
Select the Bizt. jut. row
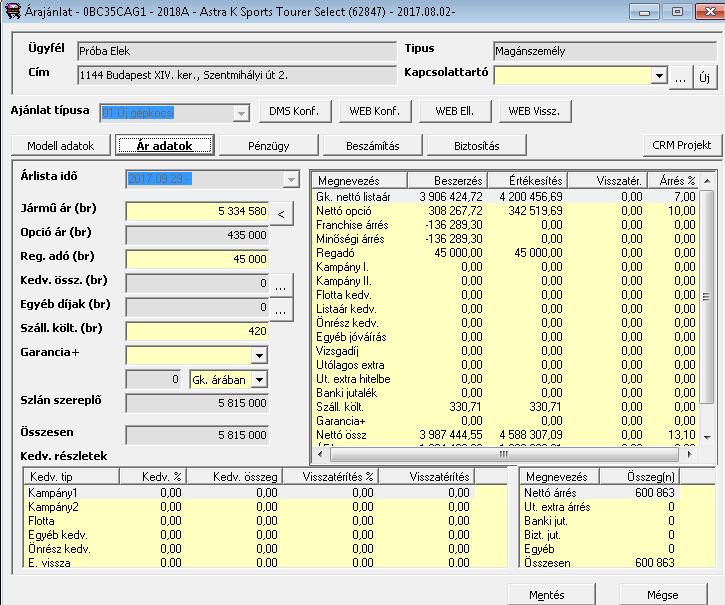[x=618, y=535]
